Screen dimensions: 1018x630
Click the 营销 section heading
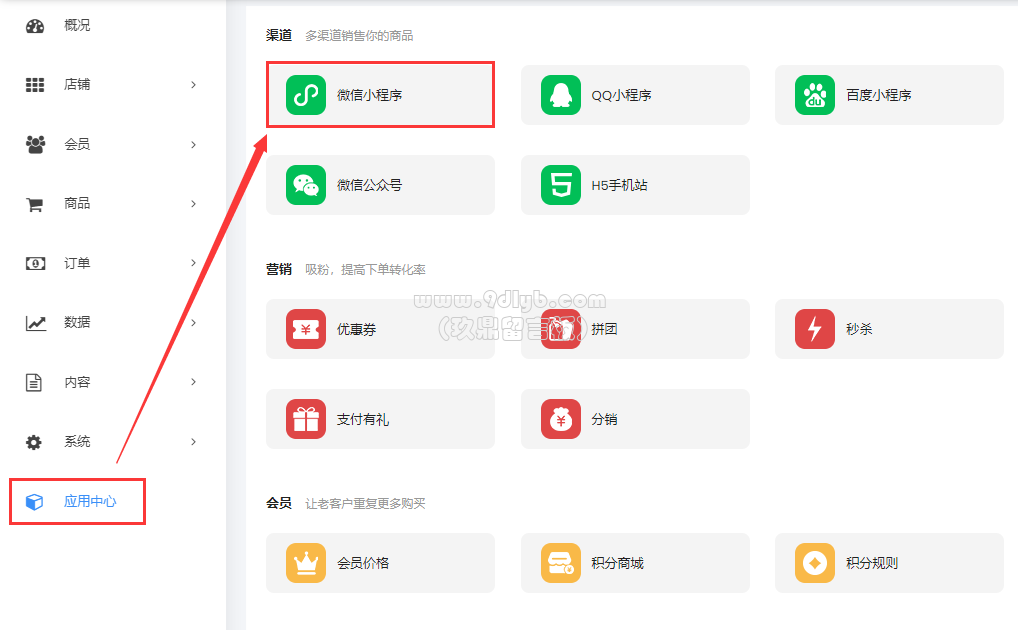[279, 269]
